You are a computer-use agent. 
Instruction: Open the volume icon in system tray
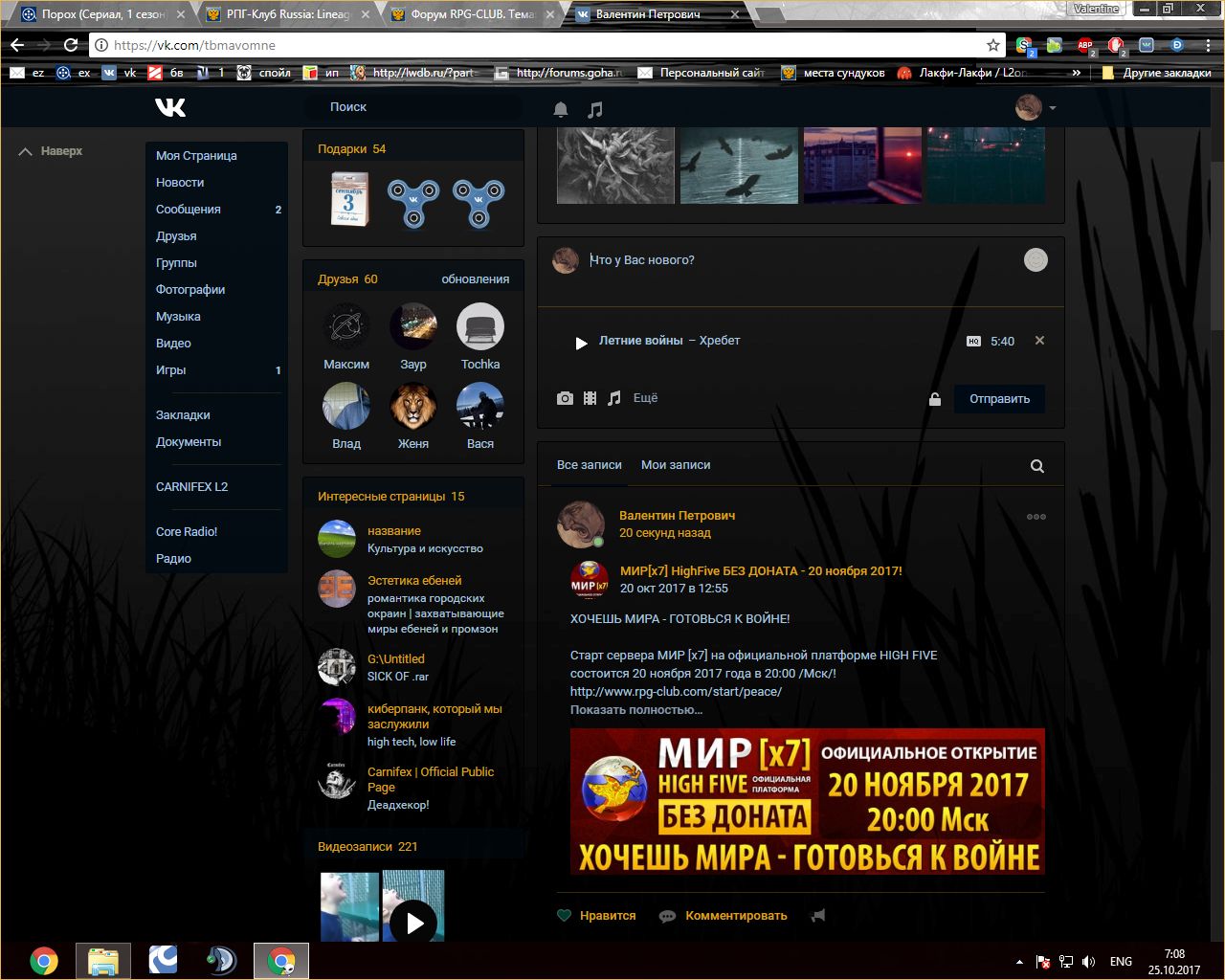click(1088, 962)
